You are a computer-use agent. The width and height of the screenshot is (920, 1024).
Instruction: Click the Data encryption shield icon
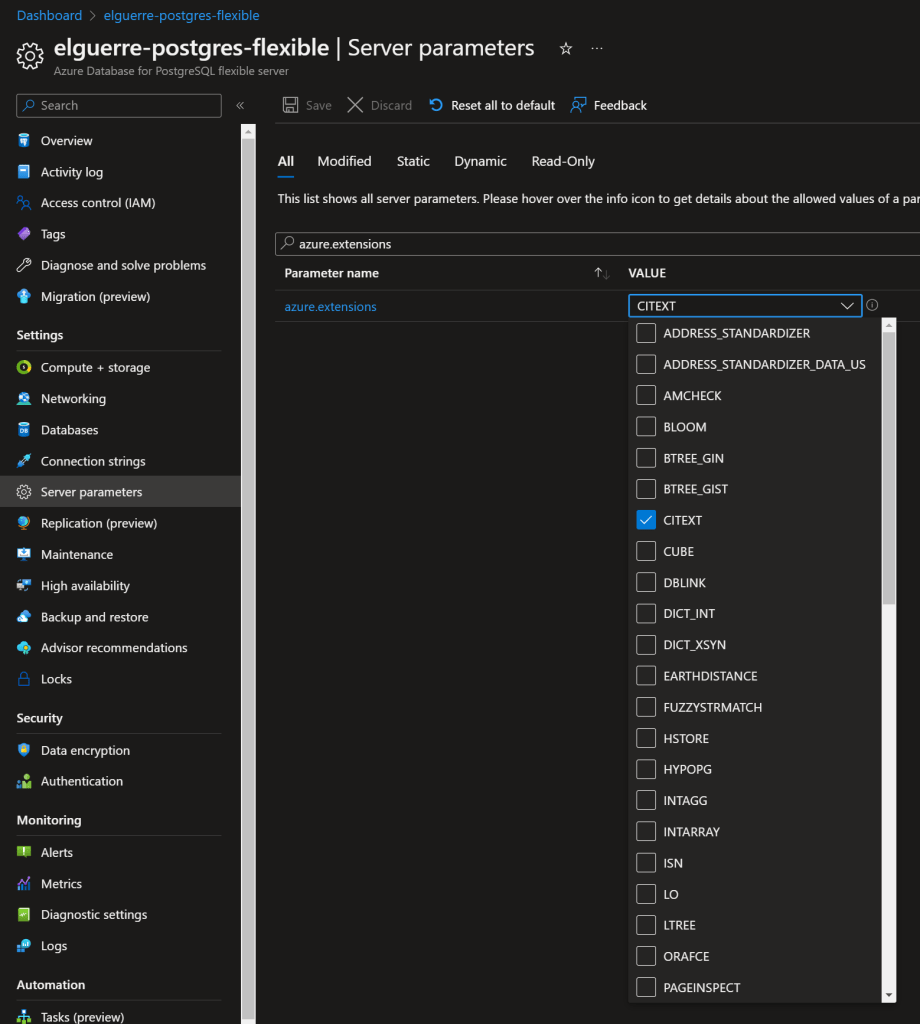tap(24, 751)
